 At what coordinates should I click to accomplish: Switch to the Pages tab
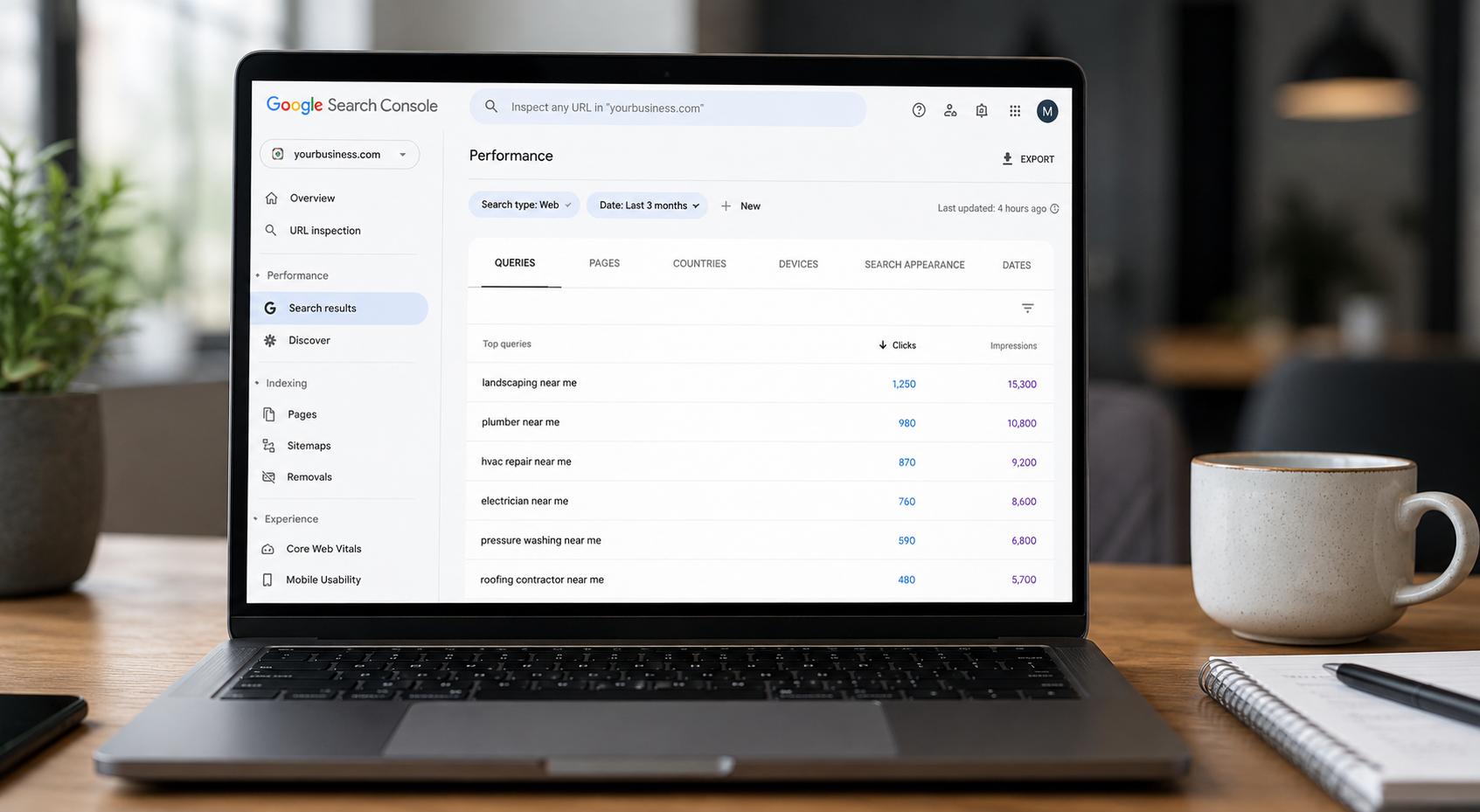point(604,263)
